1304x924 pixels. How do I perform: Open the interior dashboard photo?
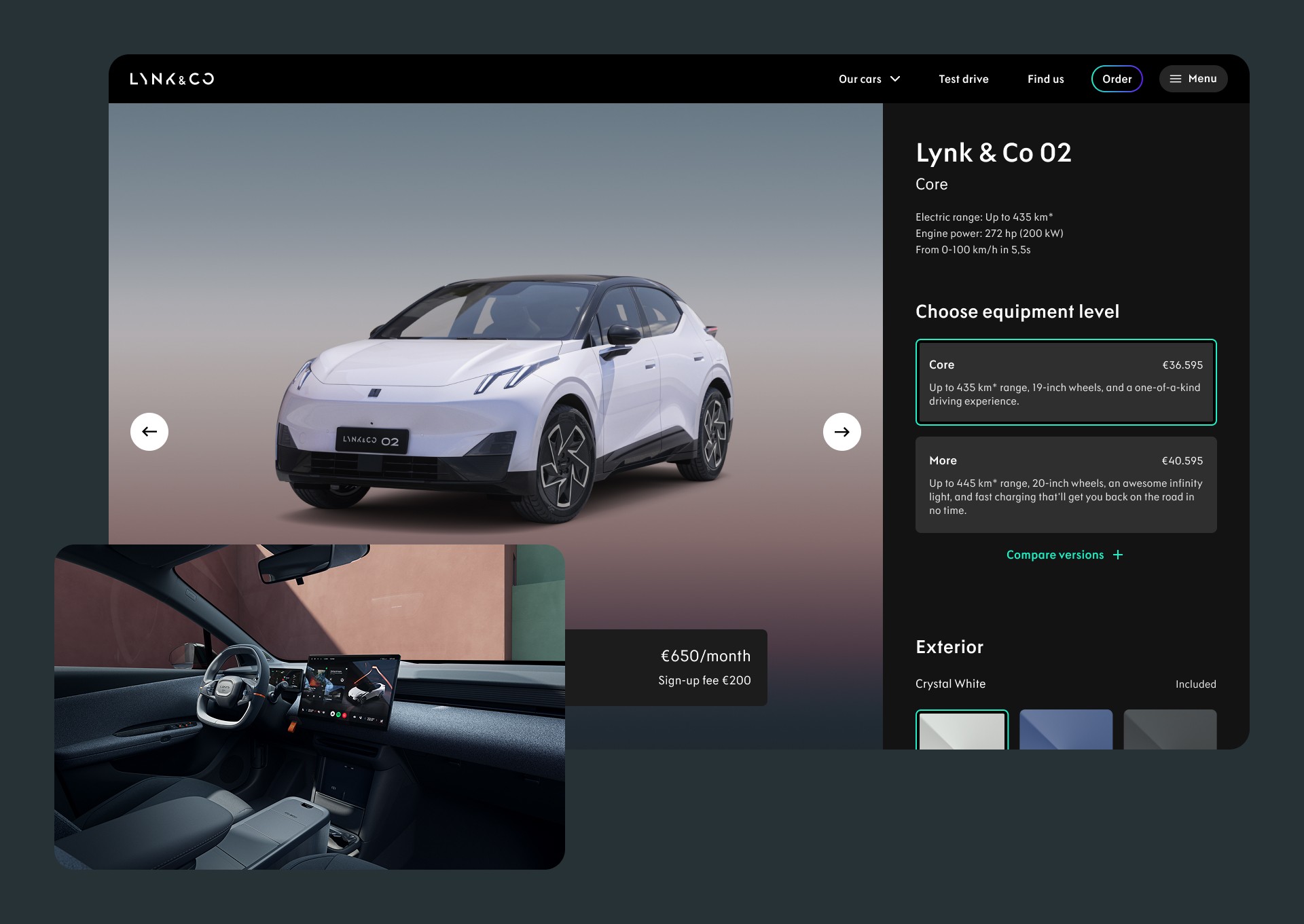tap(310, 707)
